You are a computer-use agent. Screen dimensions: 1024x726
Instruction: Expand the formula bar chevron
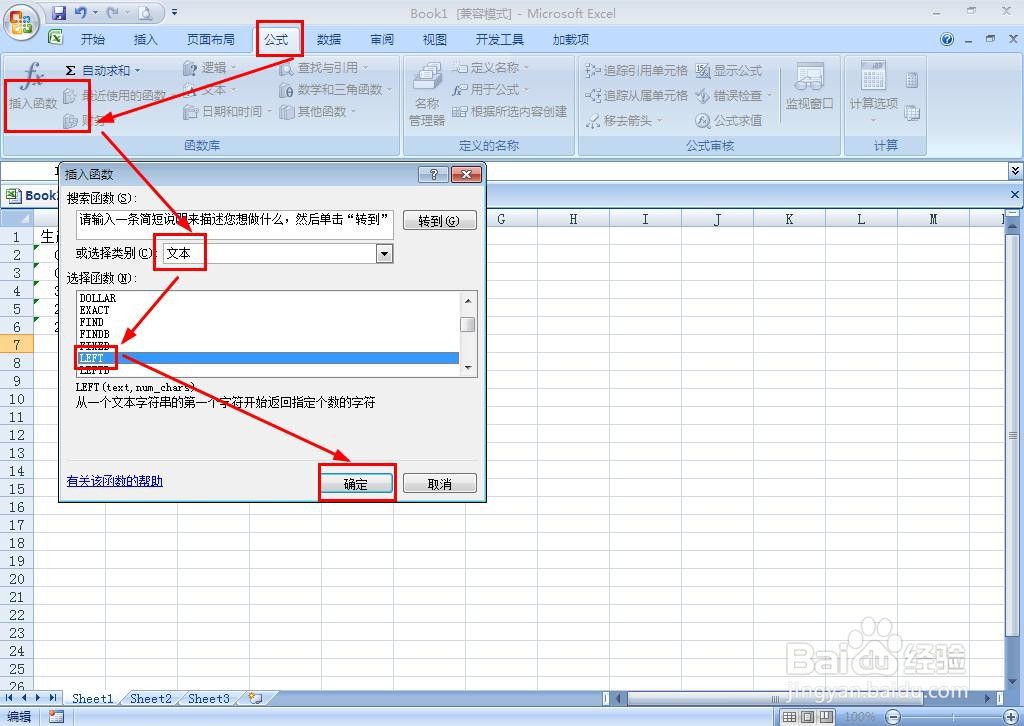click(x=1015, y=171)
